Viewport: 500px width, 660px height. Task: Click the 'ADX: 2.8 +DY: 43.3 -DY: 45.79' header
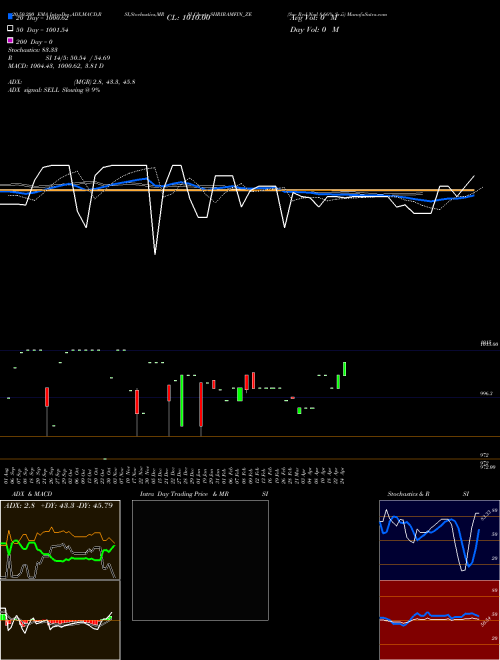(x=59, y=505)
